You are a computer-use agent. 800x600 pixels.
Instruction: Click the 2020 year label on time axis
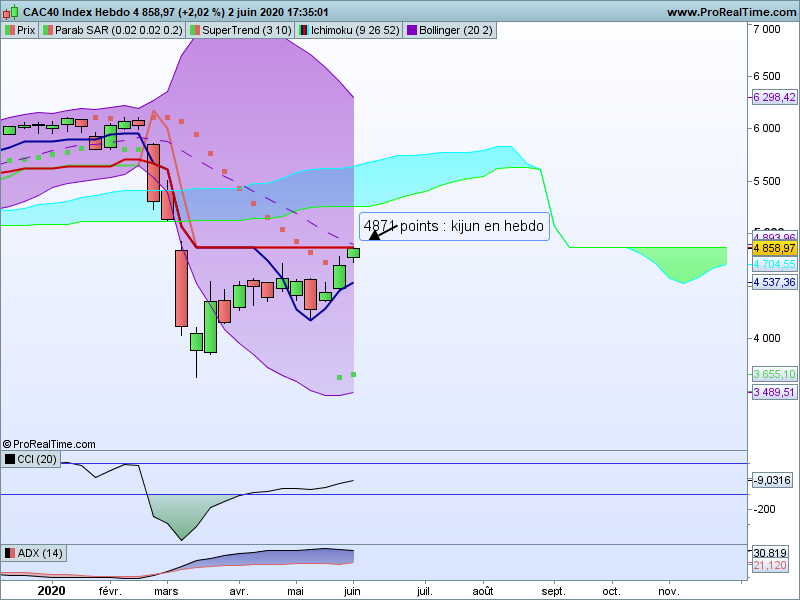pyautogui.click(x=52, y=591)
